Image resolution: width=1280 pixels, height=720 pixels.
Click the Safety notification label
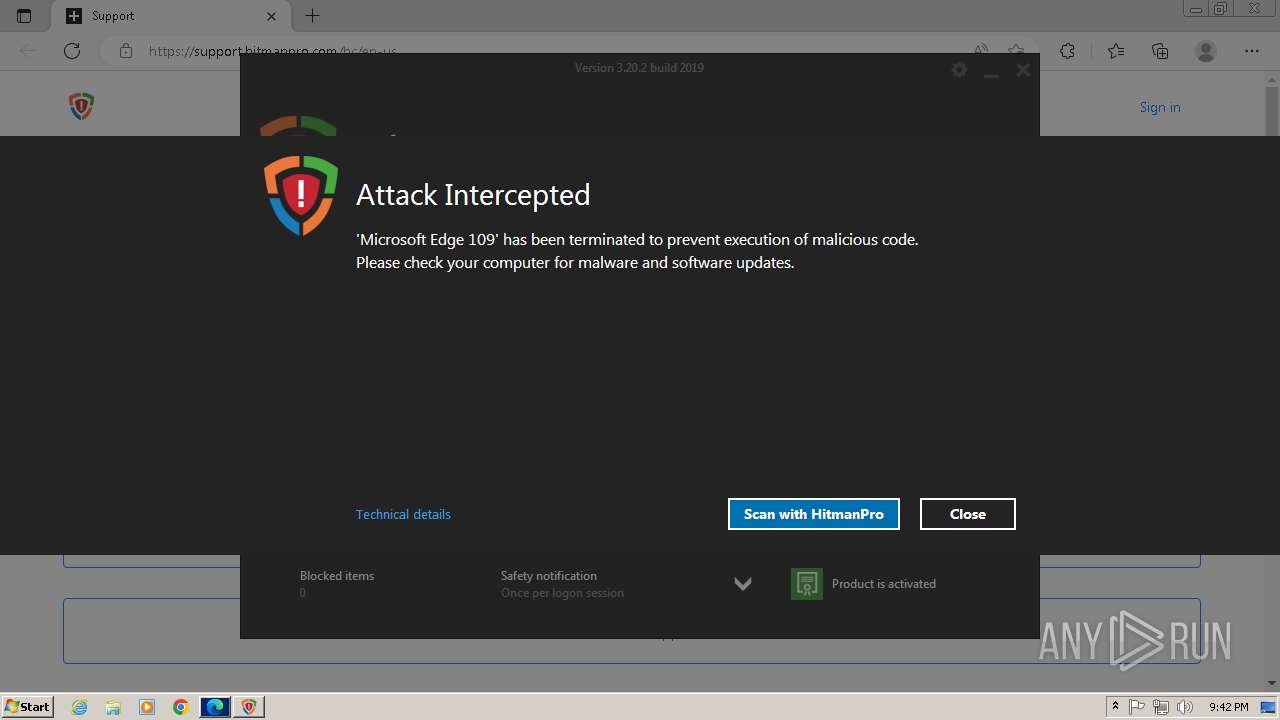pos(549,576)
